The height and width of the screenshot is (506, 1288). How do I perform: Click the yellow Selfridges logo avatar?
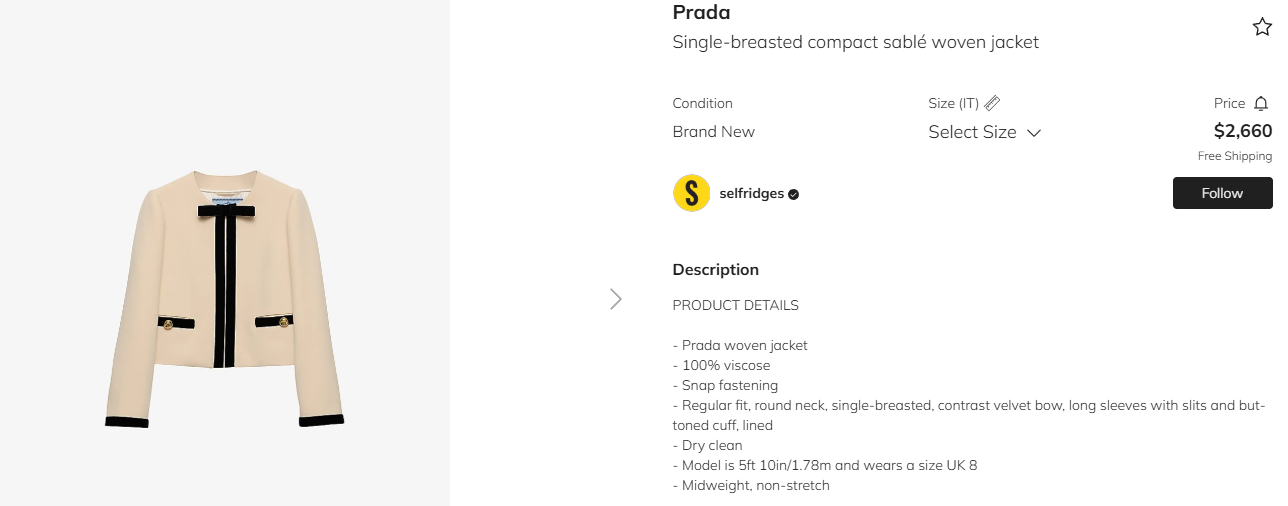[x=691, y=193]
